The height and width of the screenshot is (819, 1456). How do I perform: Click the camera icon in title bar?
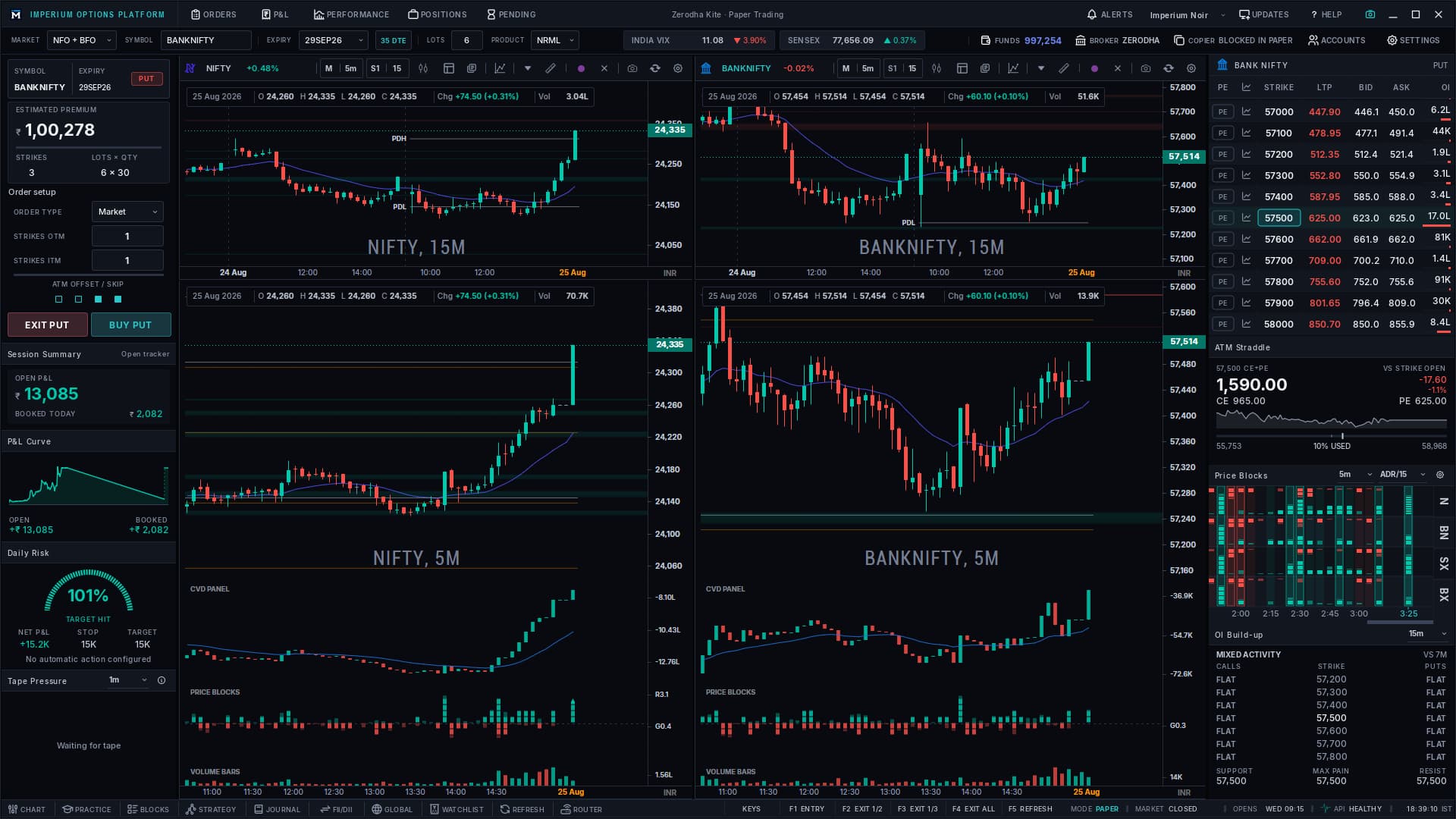1370,14
